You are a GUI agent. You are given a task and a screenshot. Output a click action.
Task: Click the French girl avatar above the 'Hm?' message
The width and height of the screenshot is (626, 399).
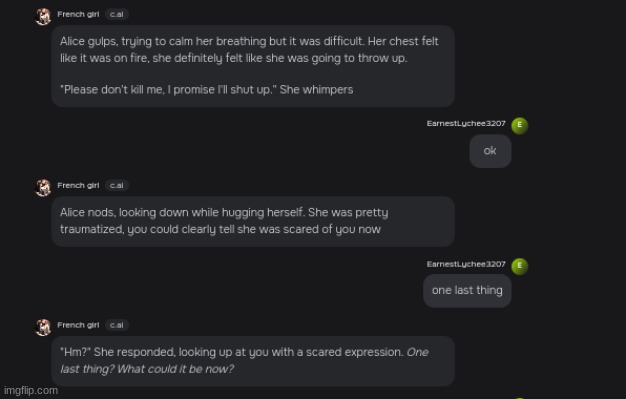(43, 327)
